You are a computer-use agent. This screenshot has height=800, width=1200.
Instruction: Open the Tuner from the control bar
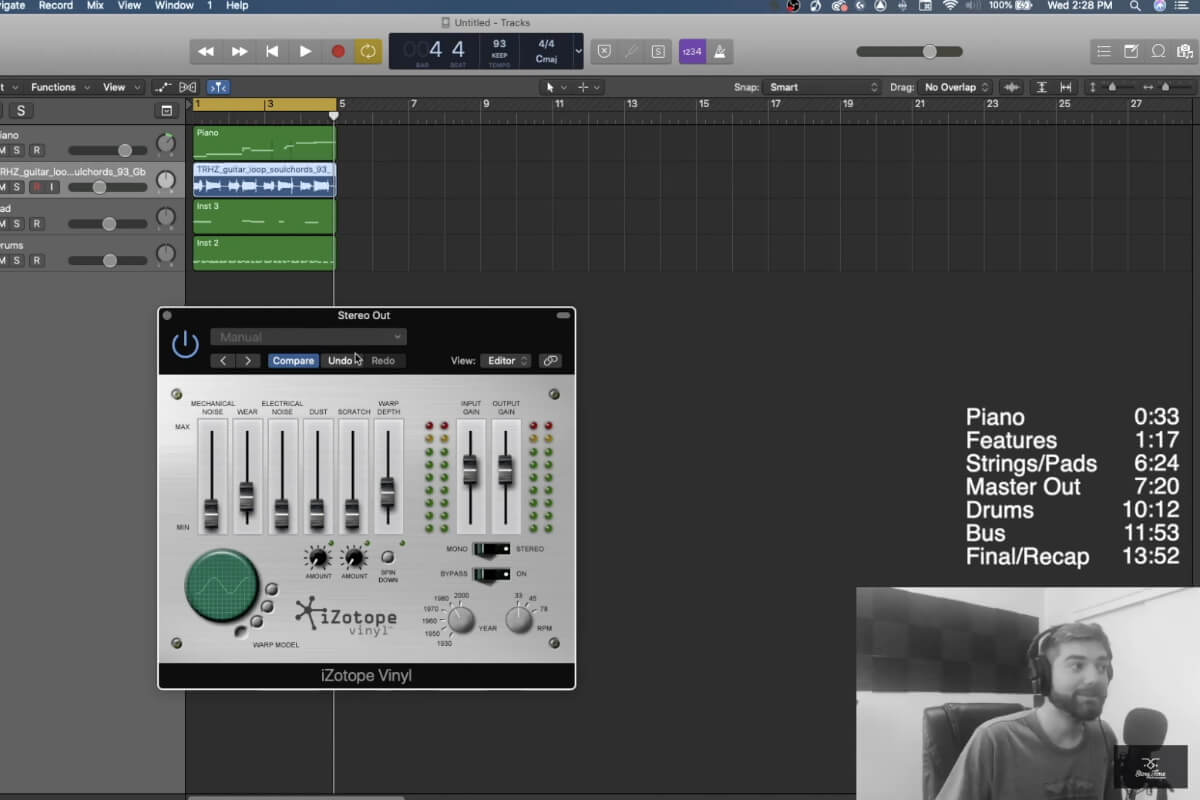click(631, 51)
